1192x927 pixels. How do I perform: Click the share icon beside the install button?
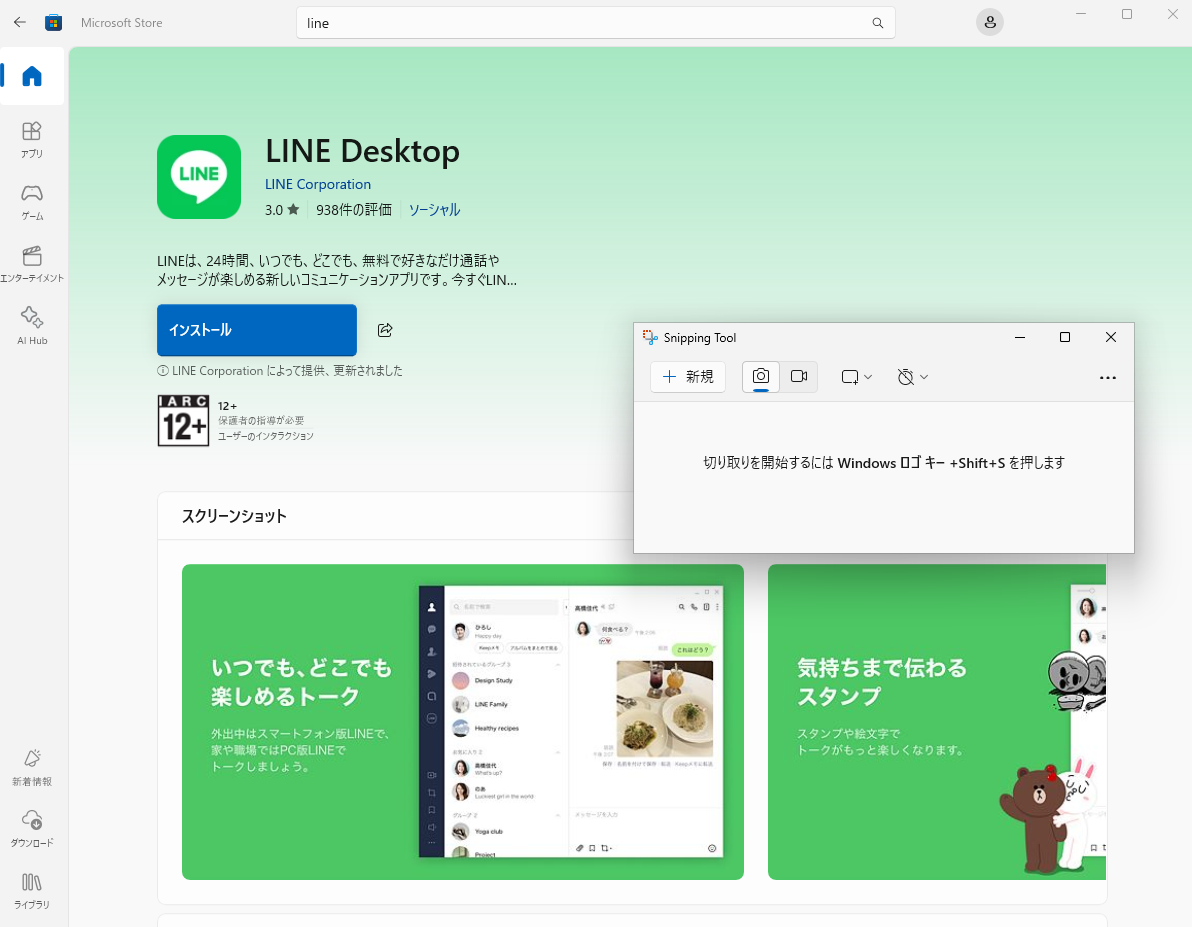coord(385,330)
